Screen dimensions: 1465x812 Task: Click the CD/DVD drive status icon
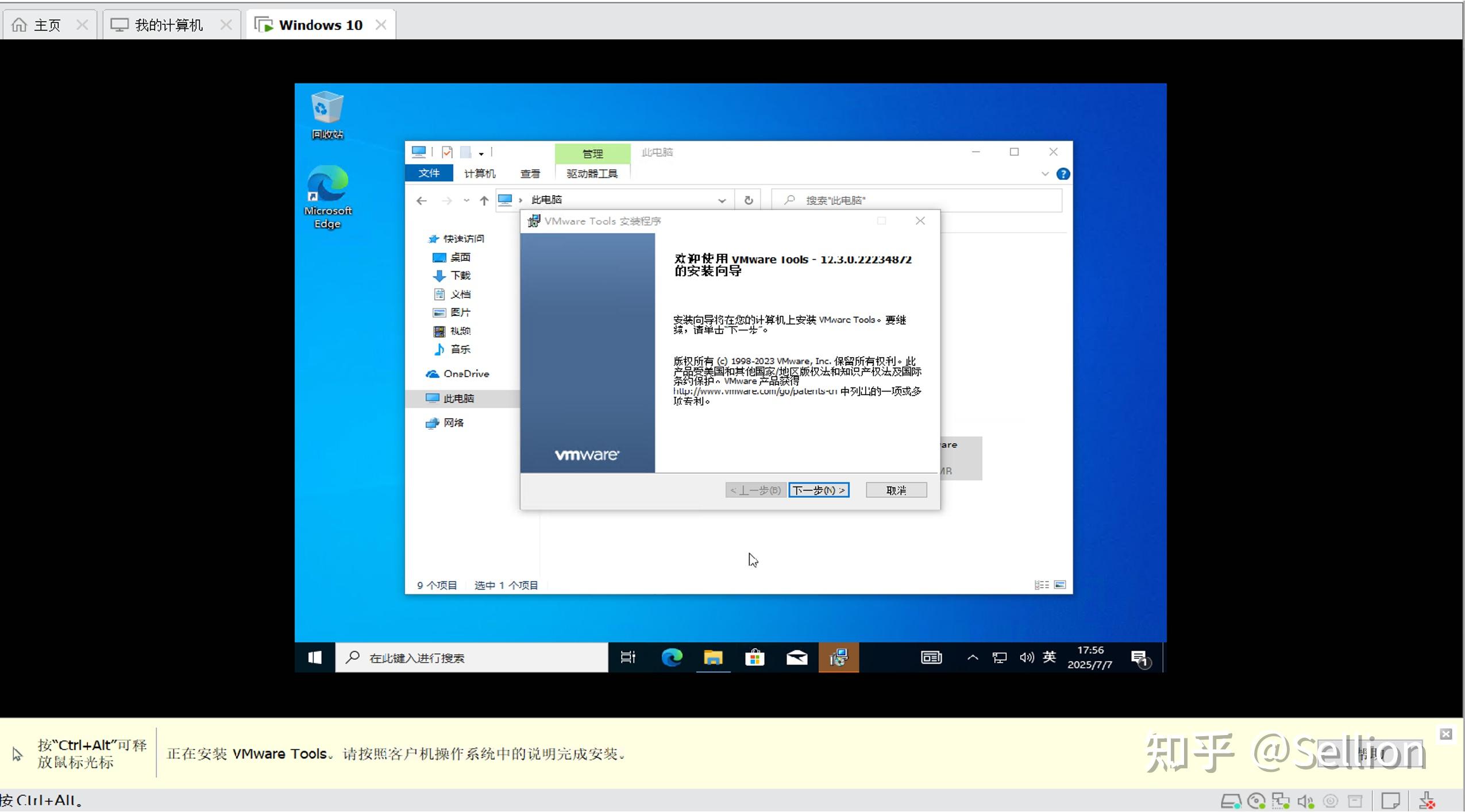1256,801
